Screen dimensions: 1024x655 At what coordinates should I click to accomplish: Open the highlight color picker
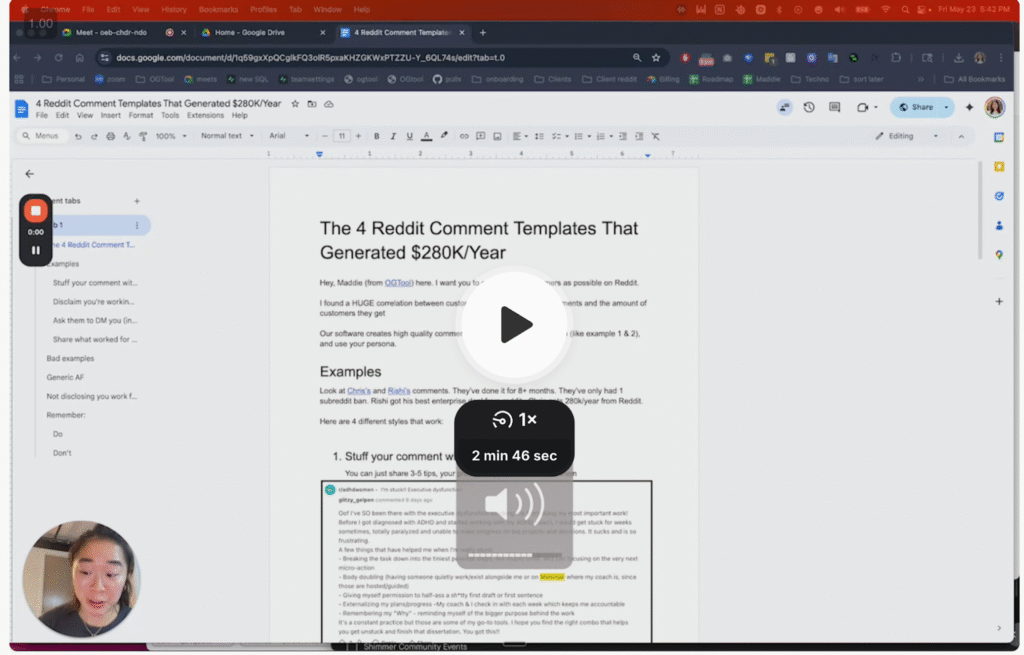click(444, 136)
